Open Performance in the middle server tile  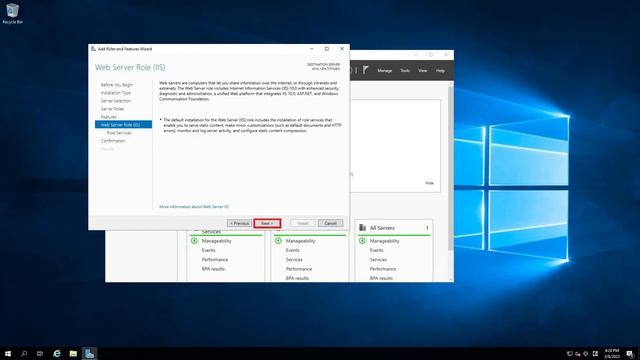point(299,269)
